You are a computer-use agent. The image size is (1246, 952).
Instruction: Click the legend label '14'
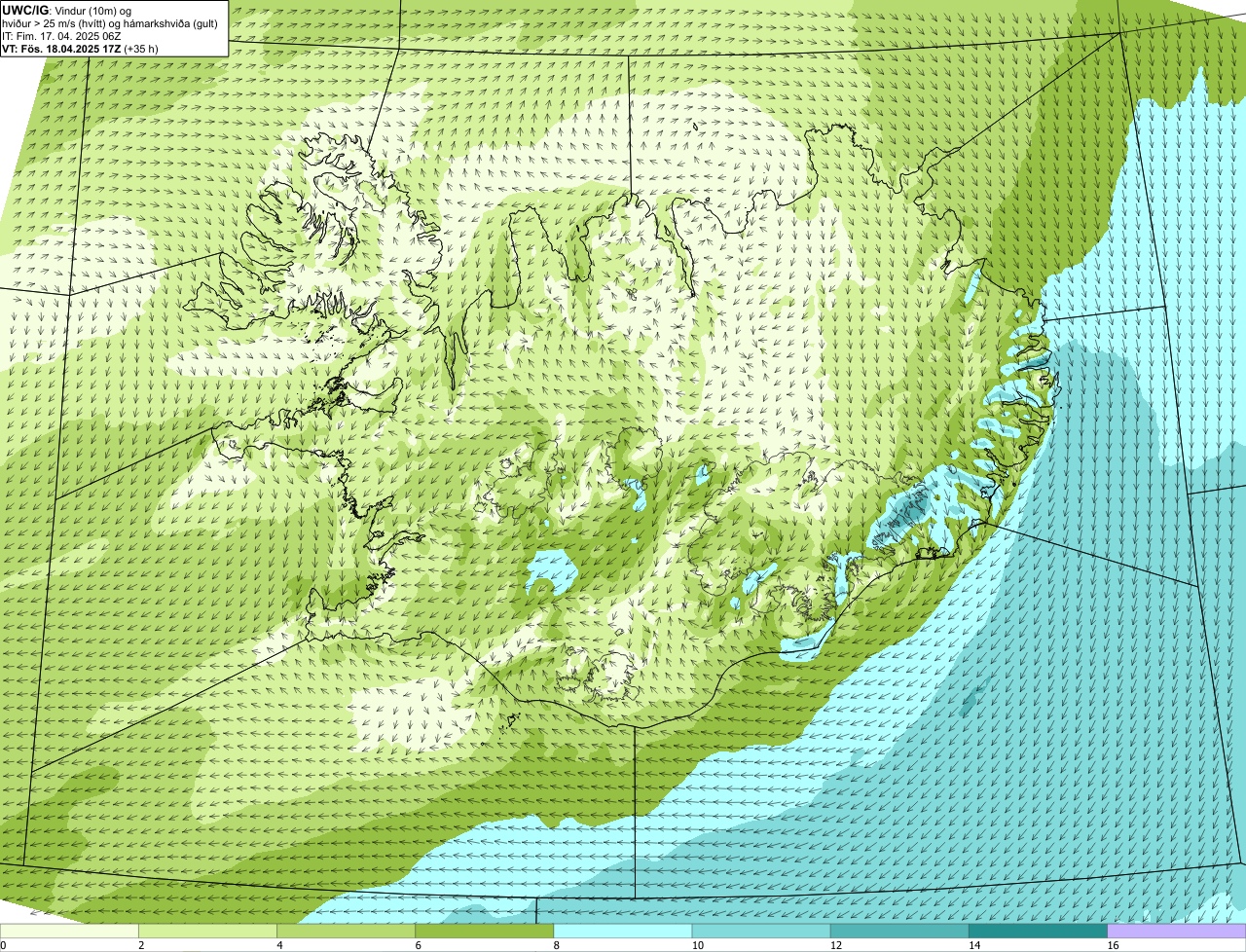(973, 945)
